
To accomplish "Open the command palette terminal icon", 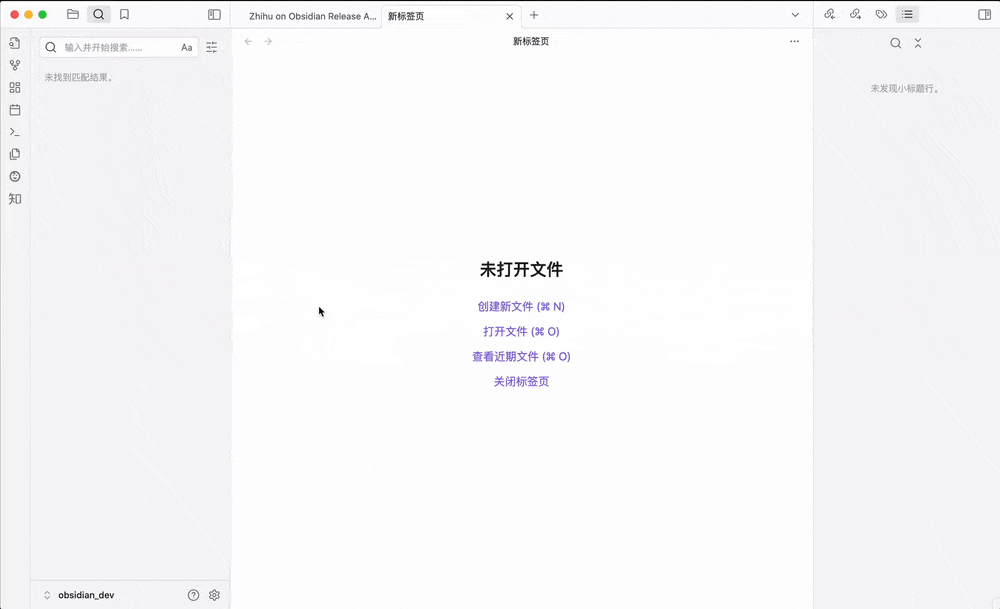I will point(14,132).
